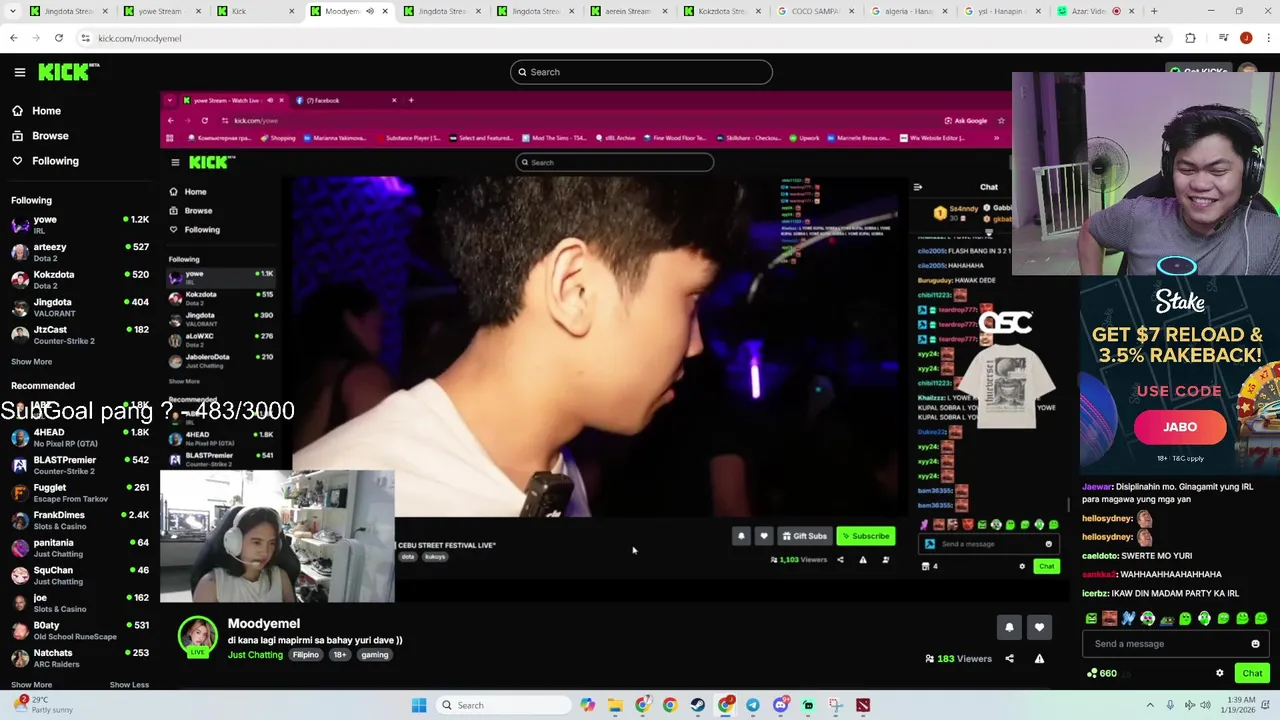The height and width of the screenshot is (720, 1280).
Task: Open the emoji picker in chat input
Action: 1256,644
